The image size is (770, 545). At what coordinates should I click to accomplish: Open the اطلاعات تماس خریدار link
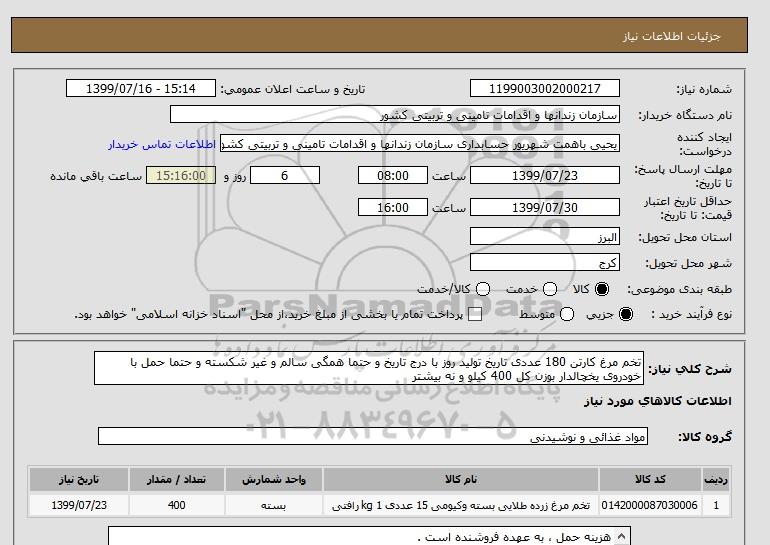[x=162, y=145]
